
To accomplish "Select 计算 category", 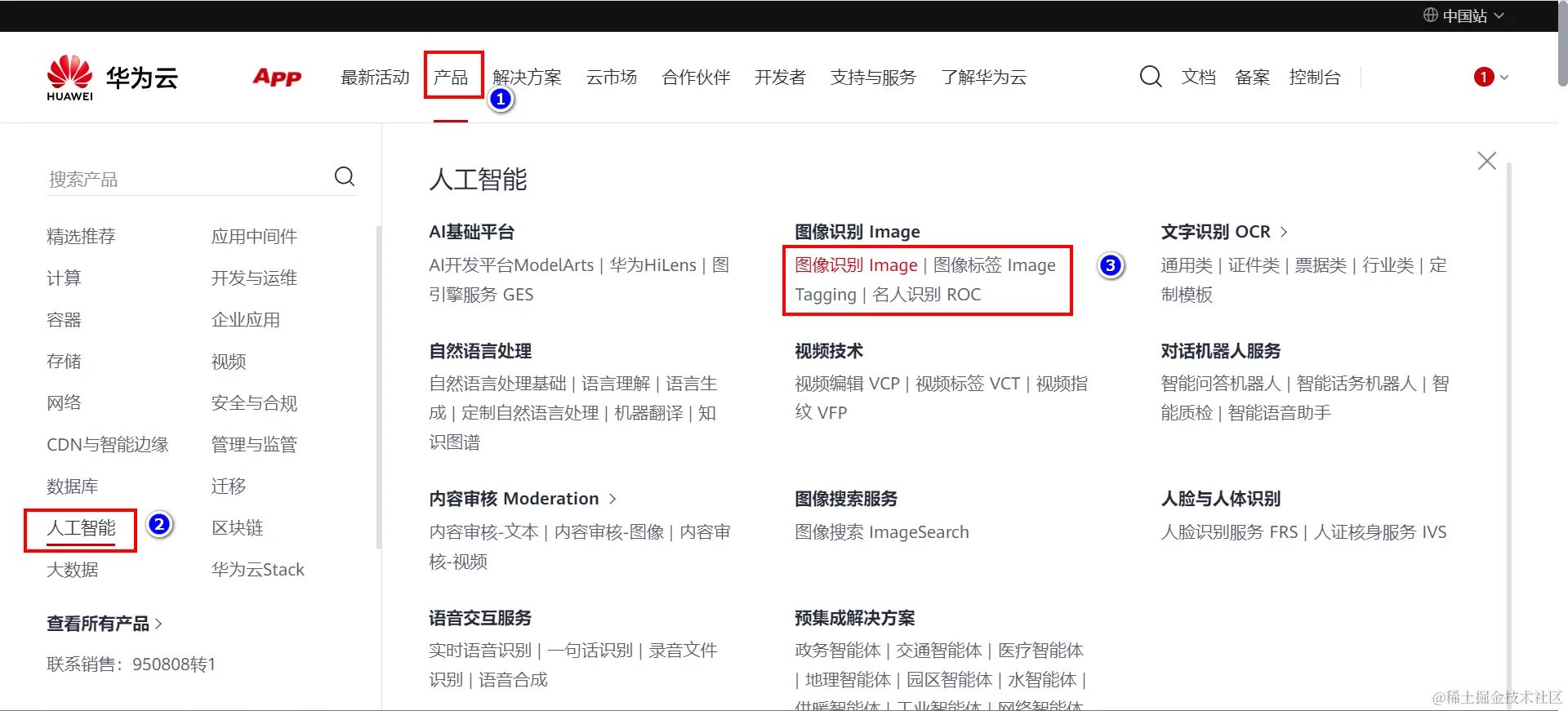I will click(x=64, y=278).
